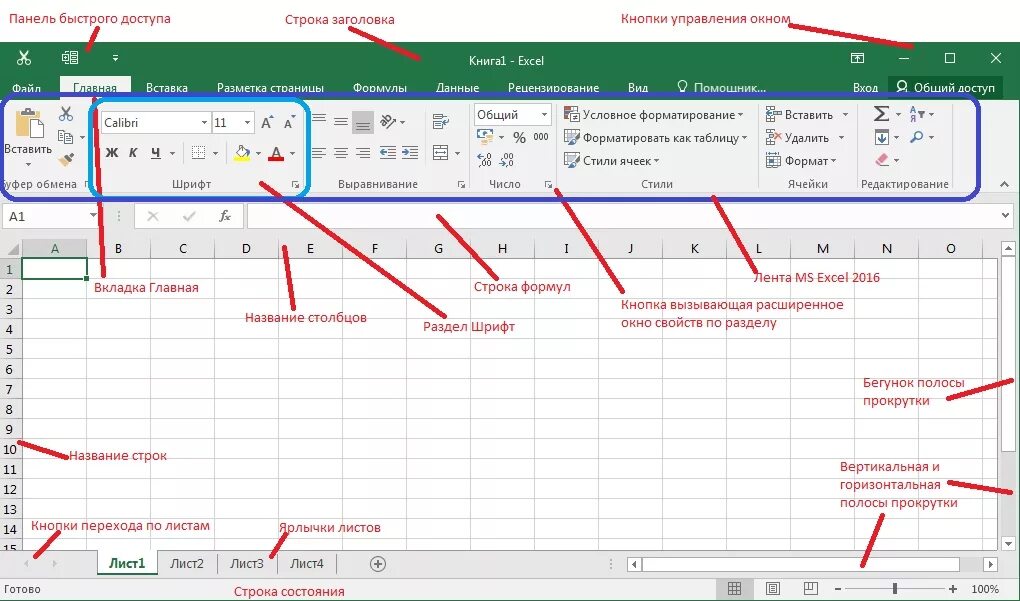Switch to the Разметка страницы tab
The height and width of the screenshot is (601, 1020).
point(270,88)
